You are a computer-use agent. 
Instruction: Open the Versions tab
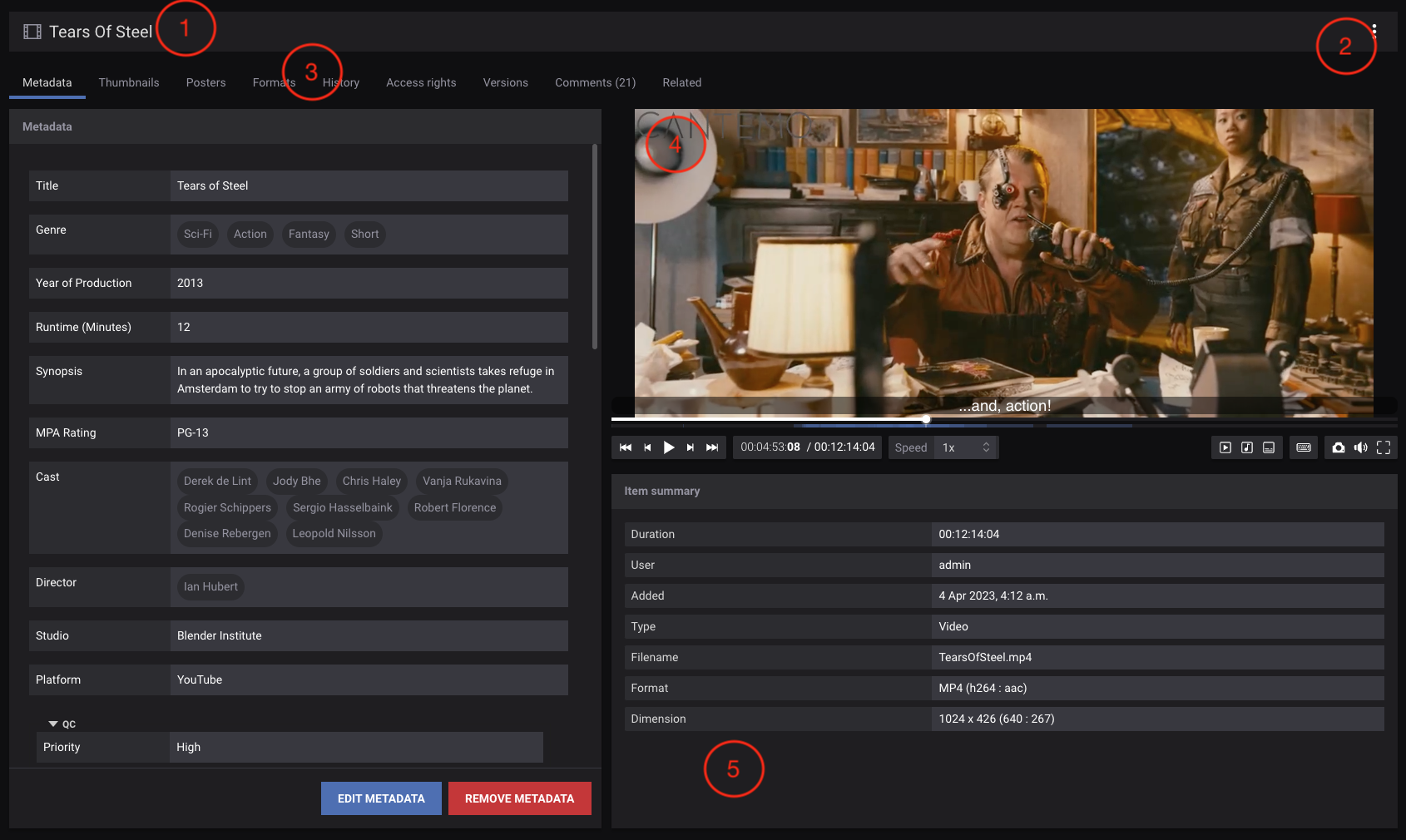click(x=506, y=82)
